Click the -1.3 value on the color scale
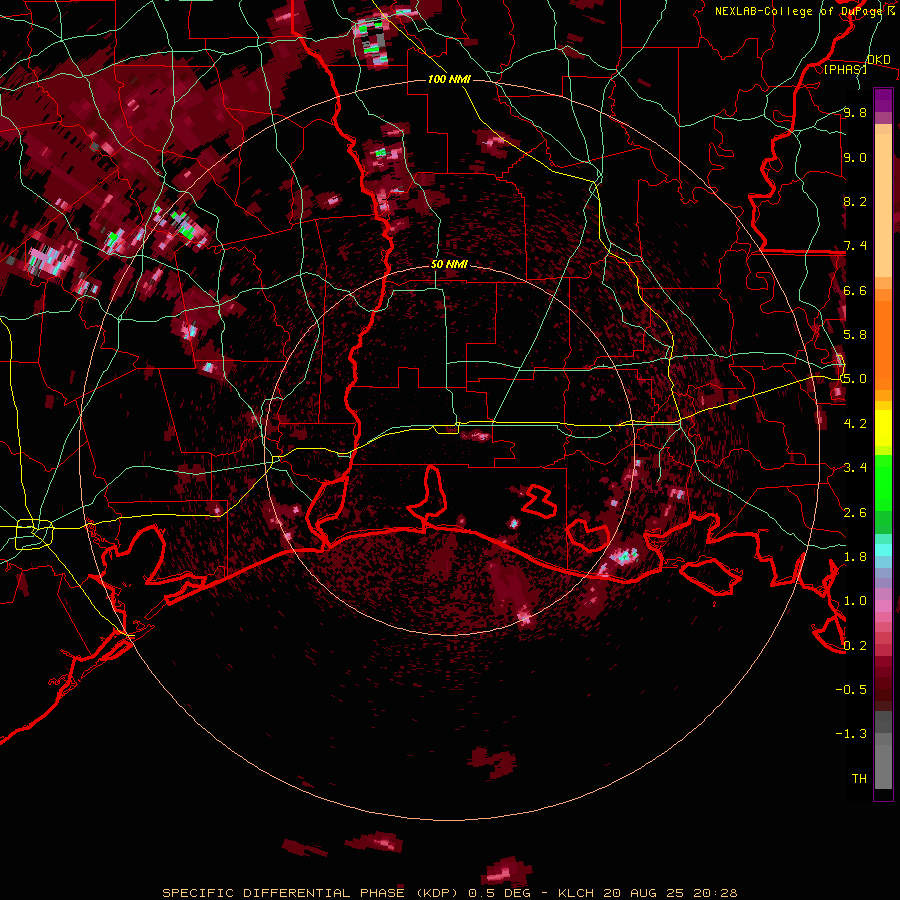 [x=851, y=734]
